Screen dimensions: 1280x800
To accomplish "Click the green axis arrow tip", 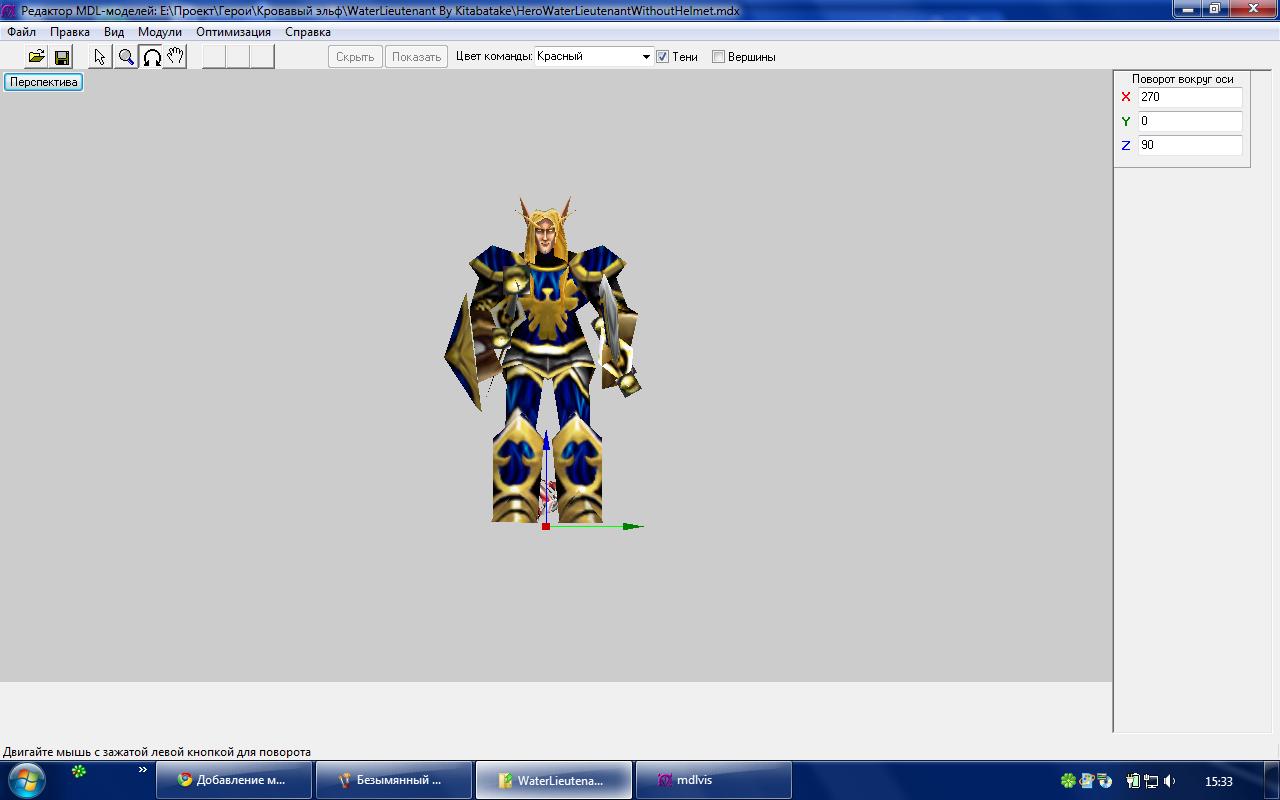I will [635, 526].
